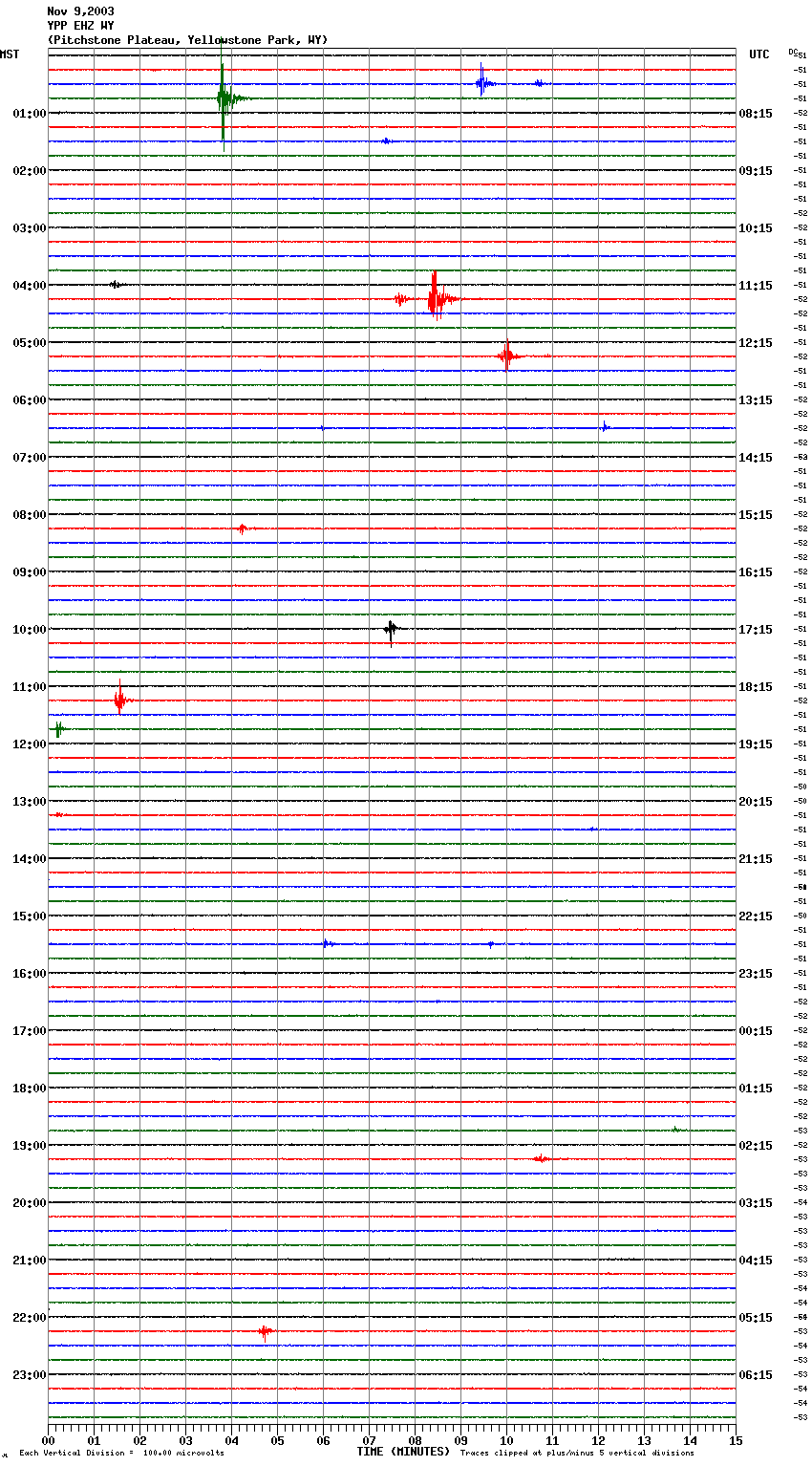This screenshot has width=812, height=1466.
Task: Click the blue event near minute 6 on the 15:30 MST trace
Action: 327,943
